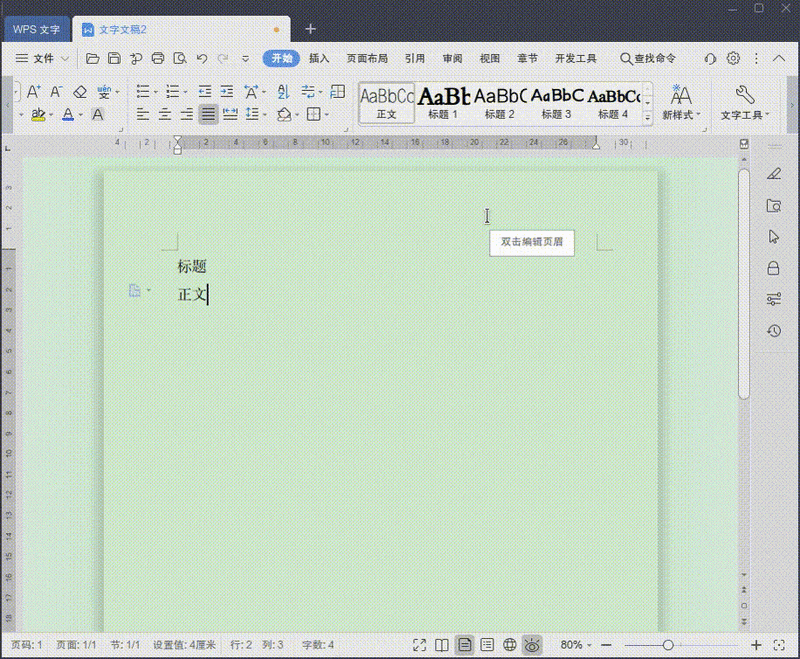The image size is (800, 659).
Task: Apply the 标题 1 style
Action: click(443, 103)
